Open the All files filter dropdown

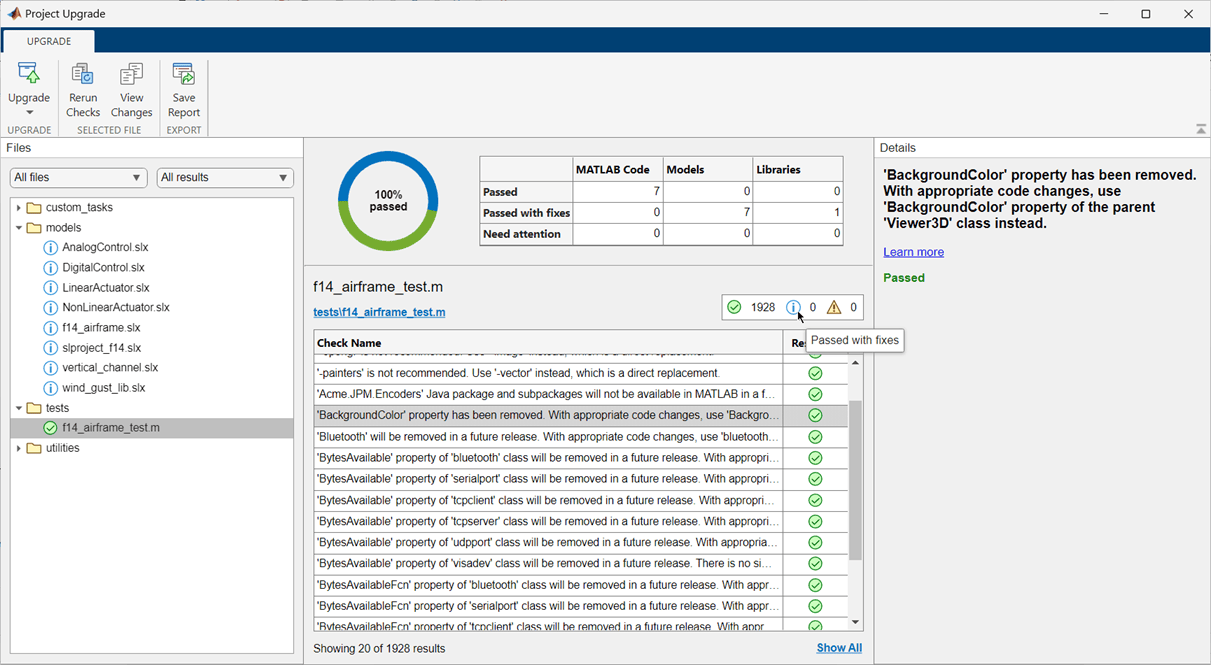pyautogui.click(x=79, y=177)
